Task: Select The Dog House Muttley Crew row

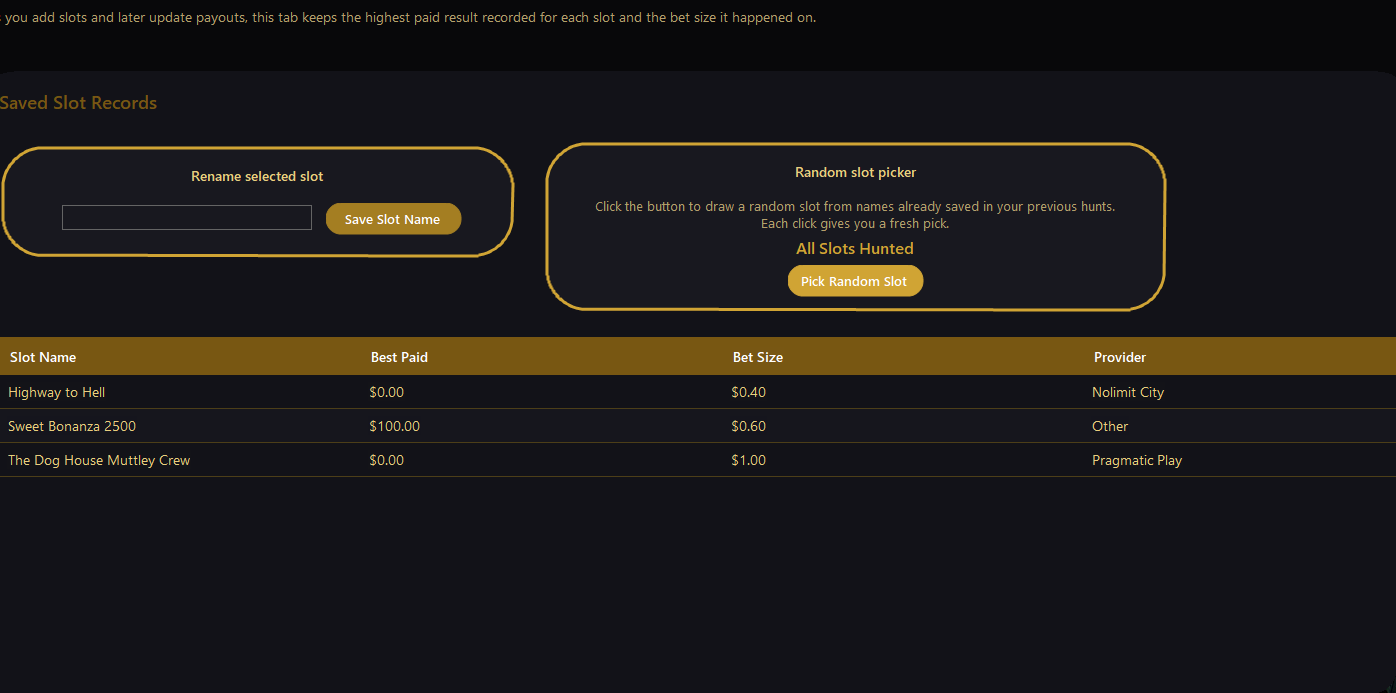Action: point(98,460)
